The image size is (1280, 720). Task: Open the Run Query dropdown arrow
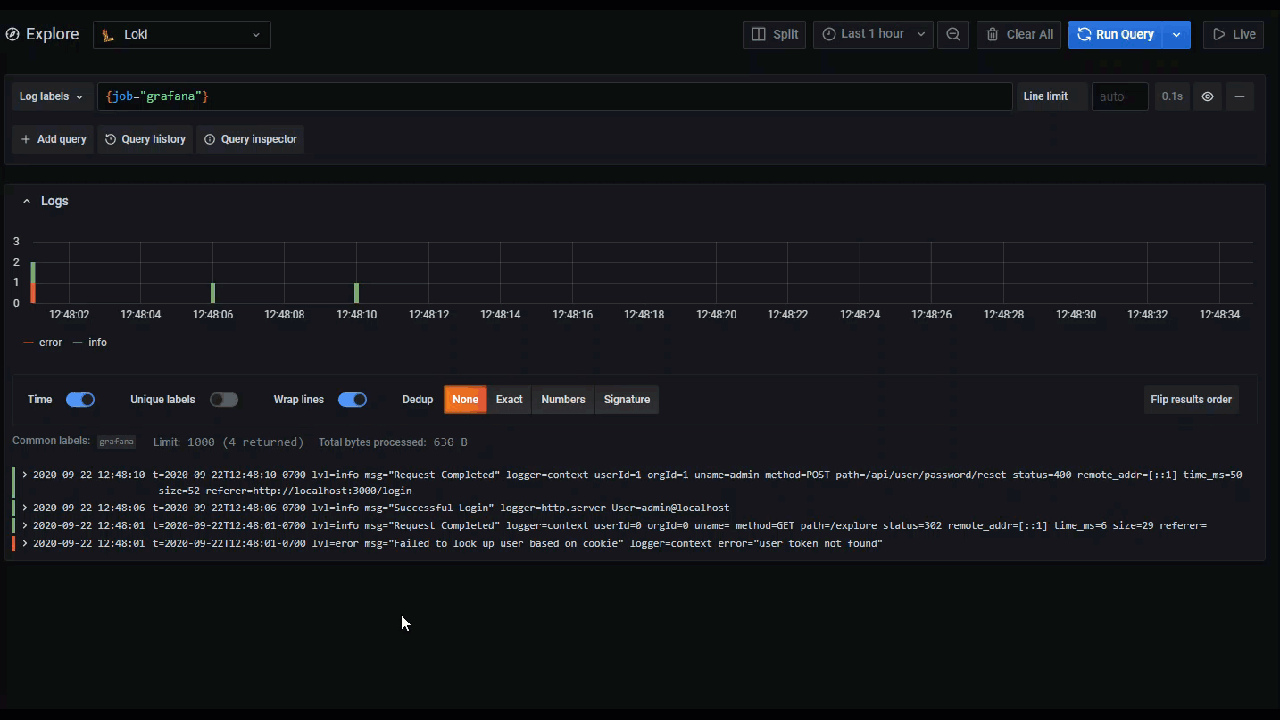pos(1176,34)
